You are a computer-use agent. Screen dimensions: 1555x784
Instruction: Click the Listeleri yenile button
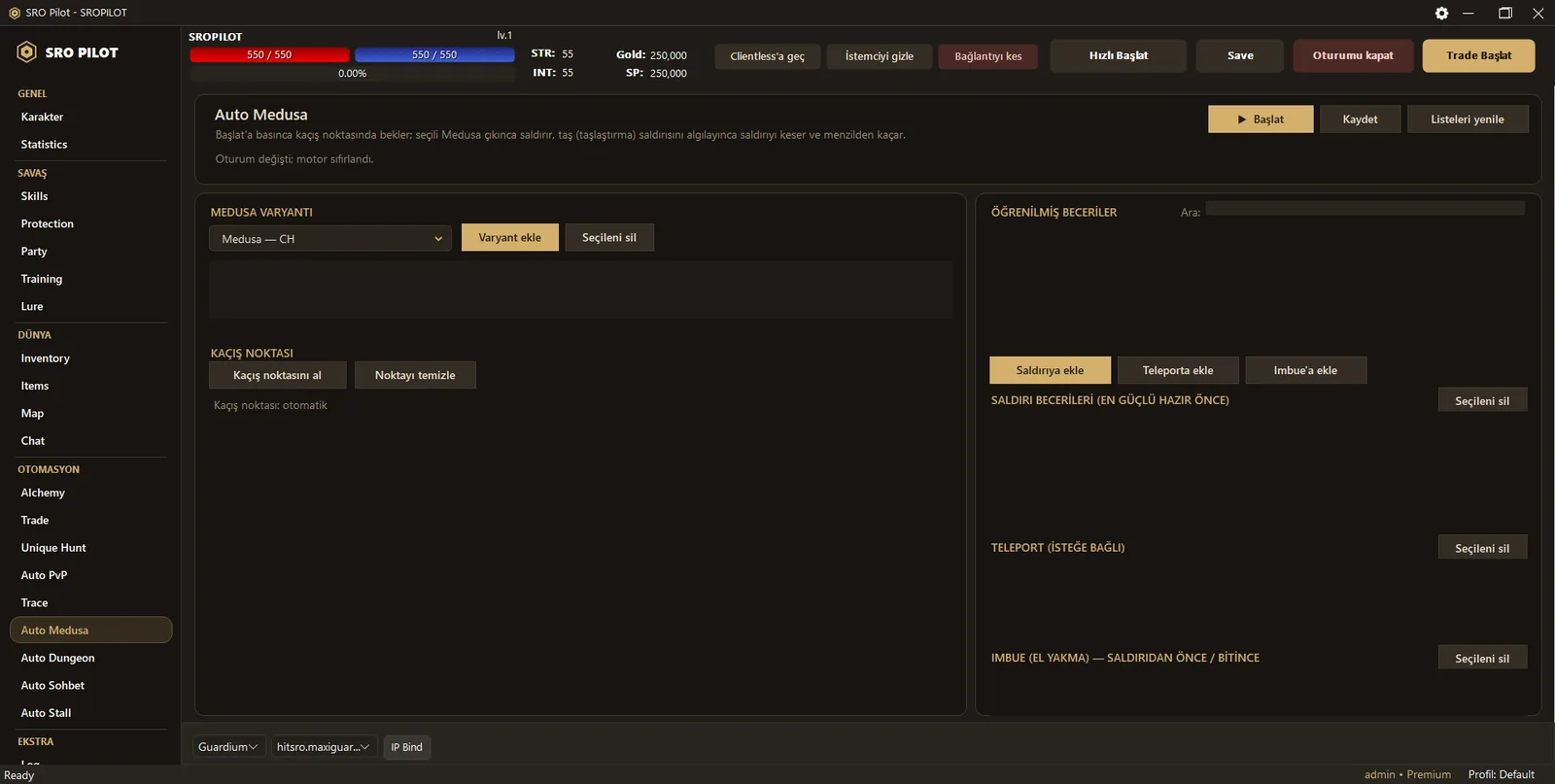pyautogui.click(x=1468, y=119)
